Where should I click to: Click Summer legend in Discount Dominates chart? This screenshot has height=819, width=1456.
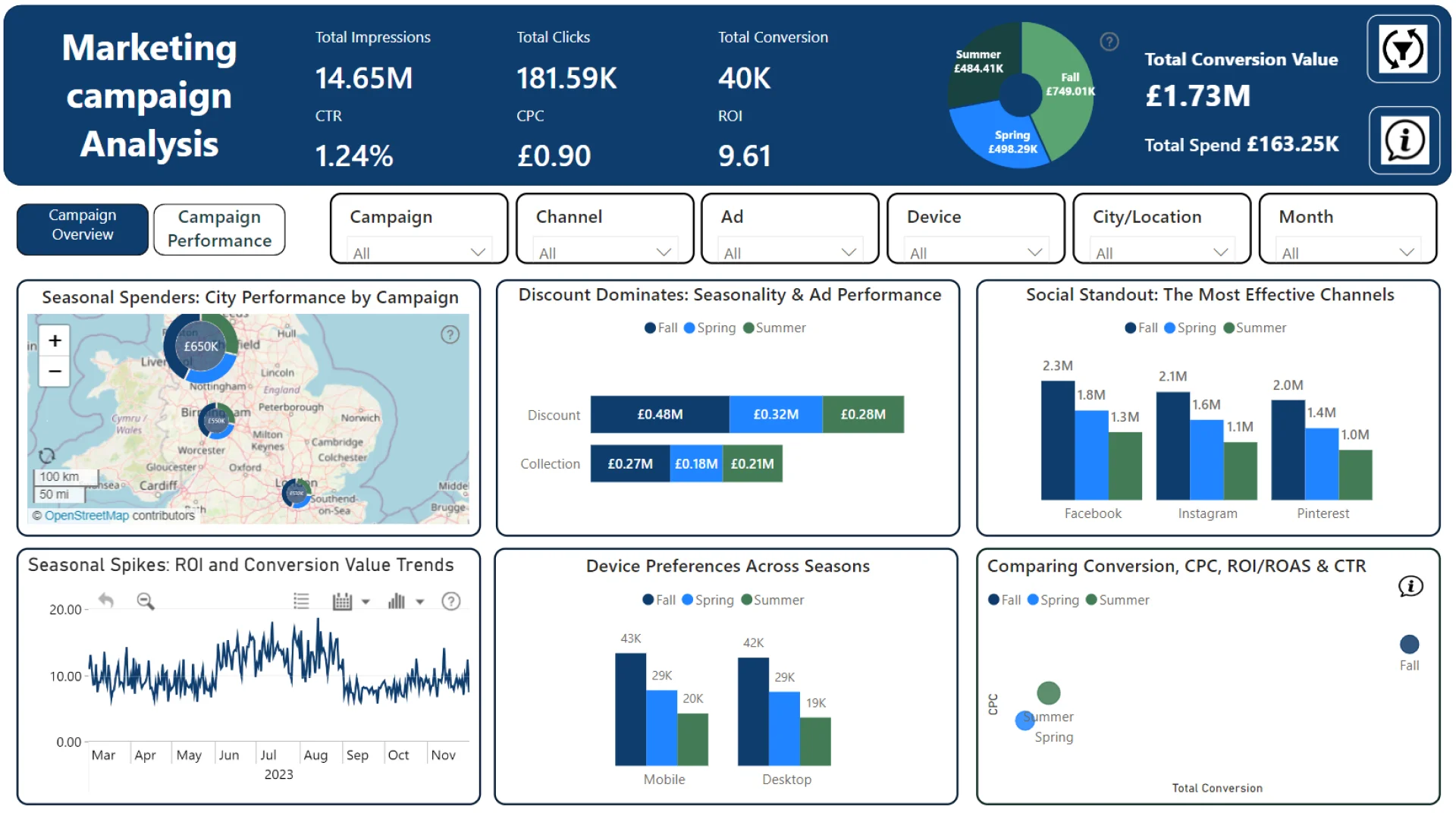click(x=774, y=328)
